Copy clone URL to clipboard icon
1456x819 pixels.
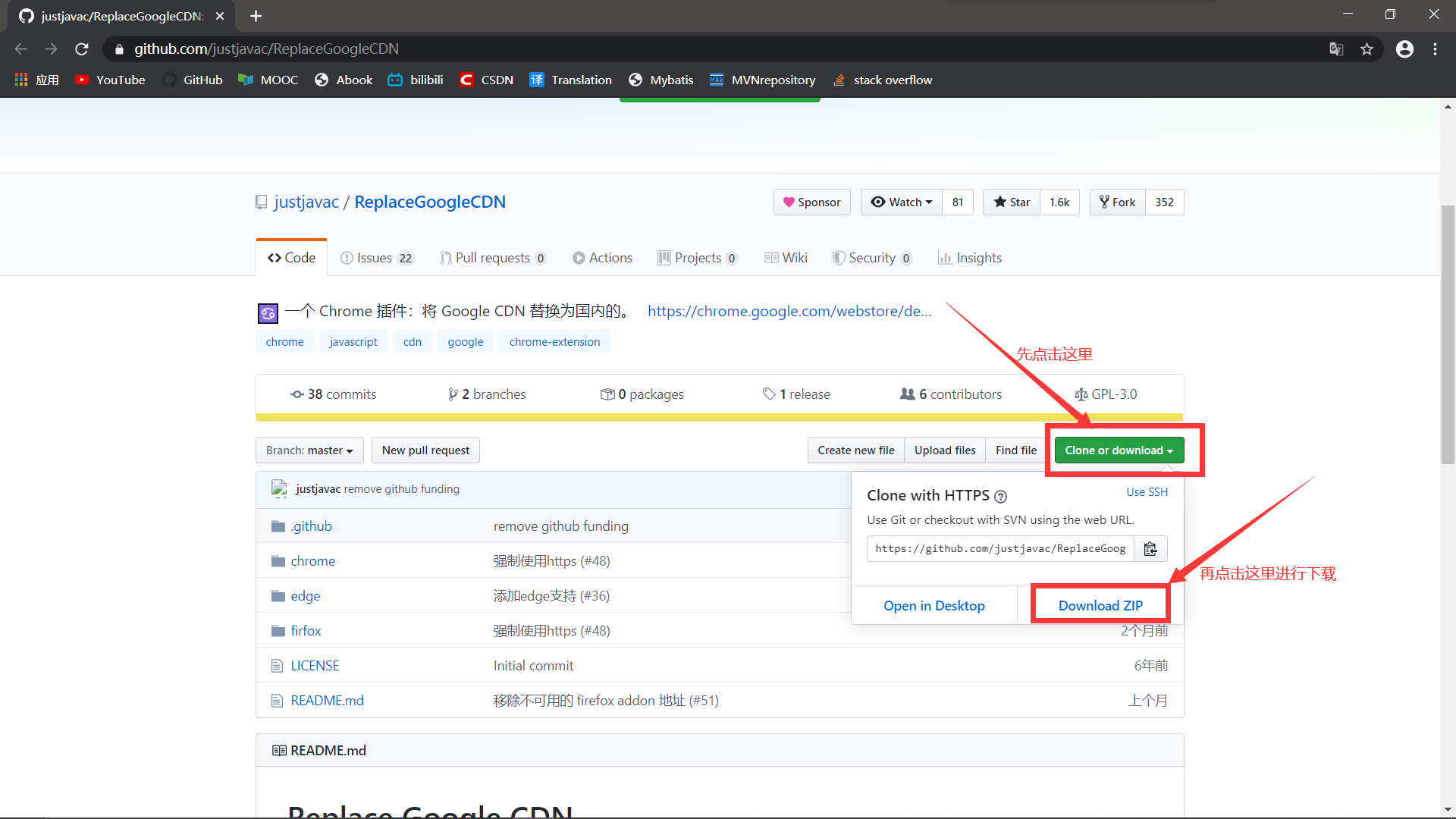pyautogui.click(x=1150, y=549)
